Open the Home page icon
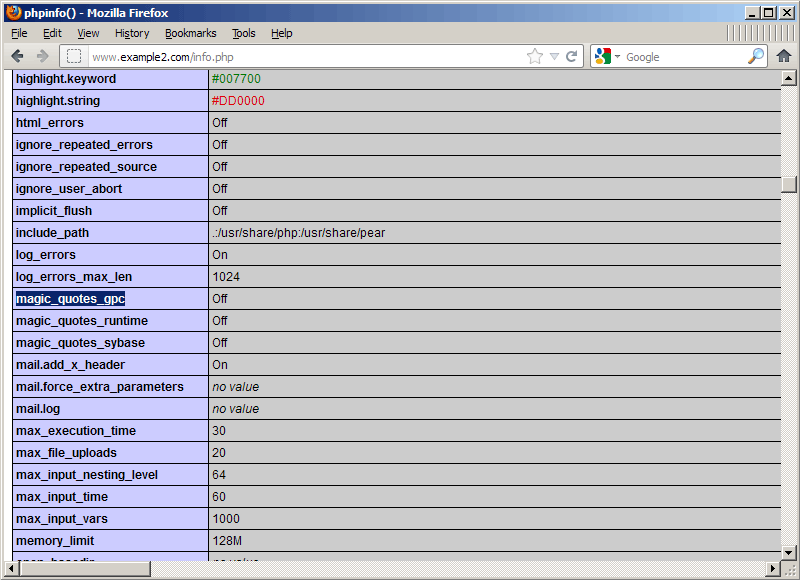The width and height of the screenshot is (800, 580). click(x=784, y=56)
